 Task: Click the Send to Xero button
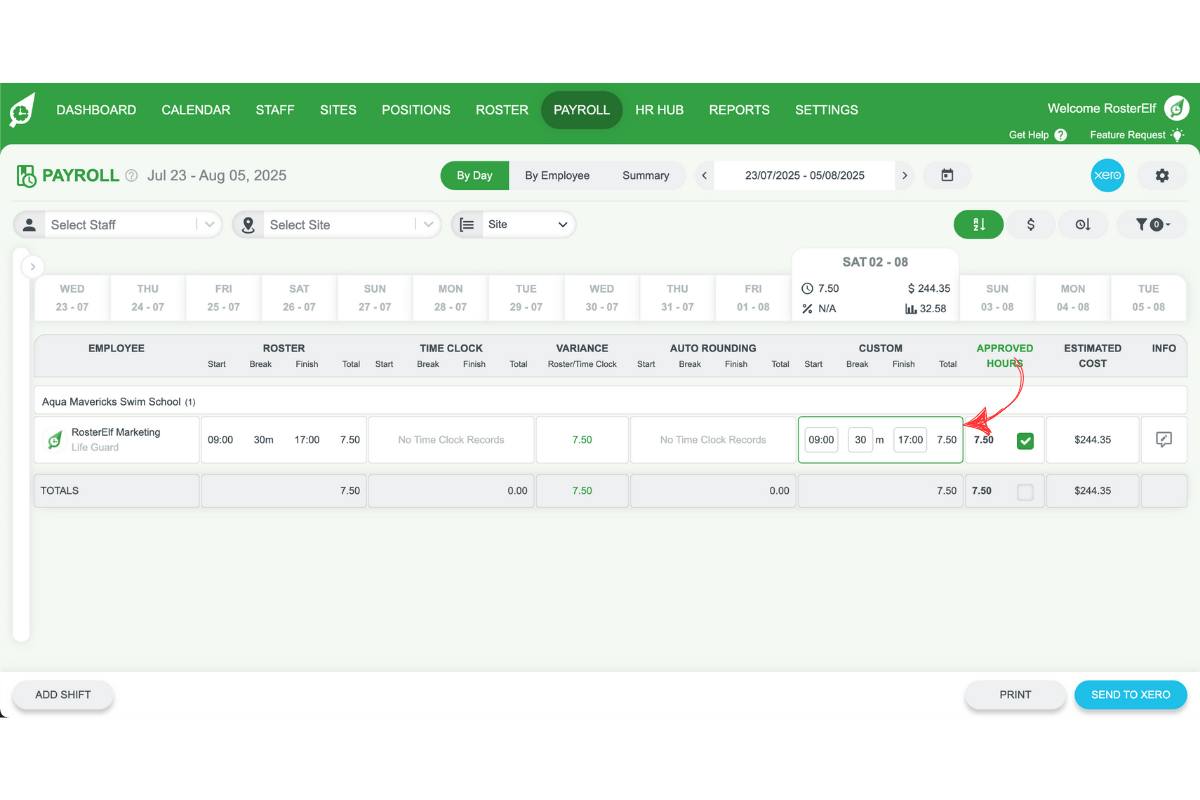click(1130, 695)
